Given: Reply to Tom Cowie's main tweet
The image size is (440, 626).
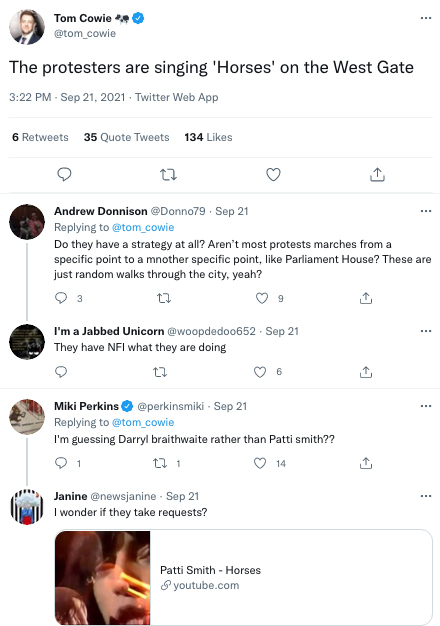Looking at the screenshot, I should coord(64,174).
